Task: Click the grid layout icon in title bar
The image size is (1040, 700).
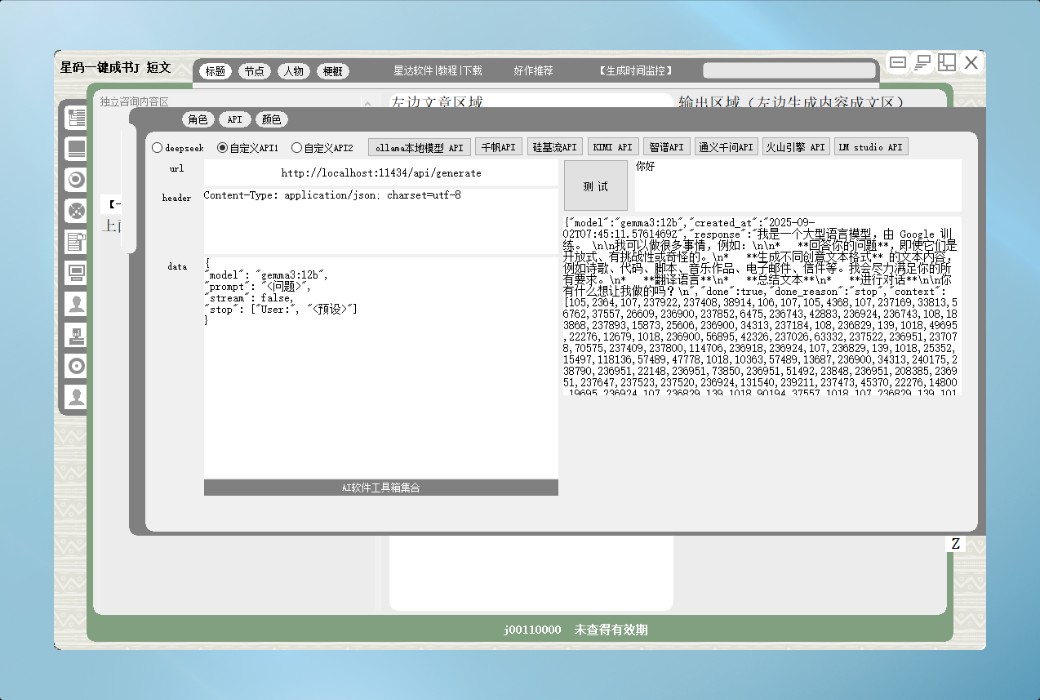Action: pos(946,63)
